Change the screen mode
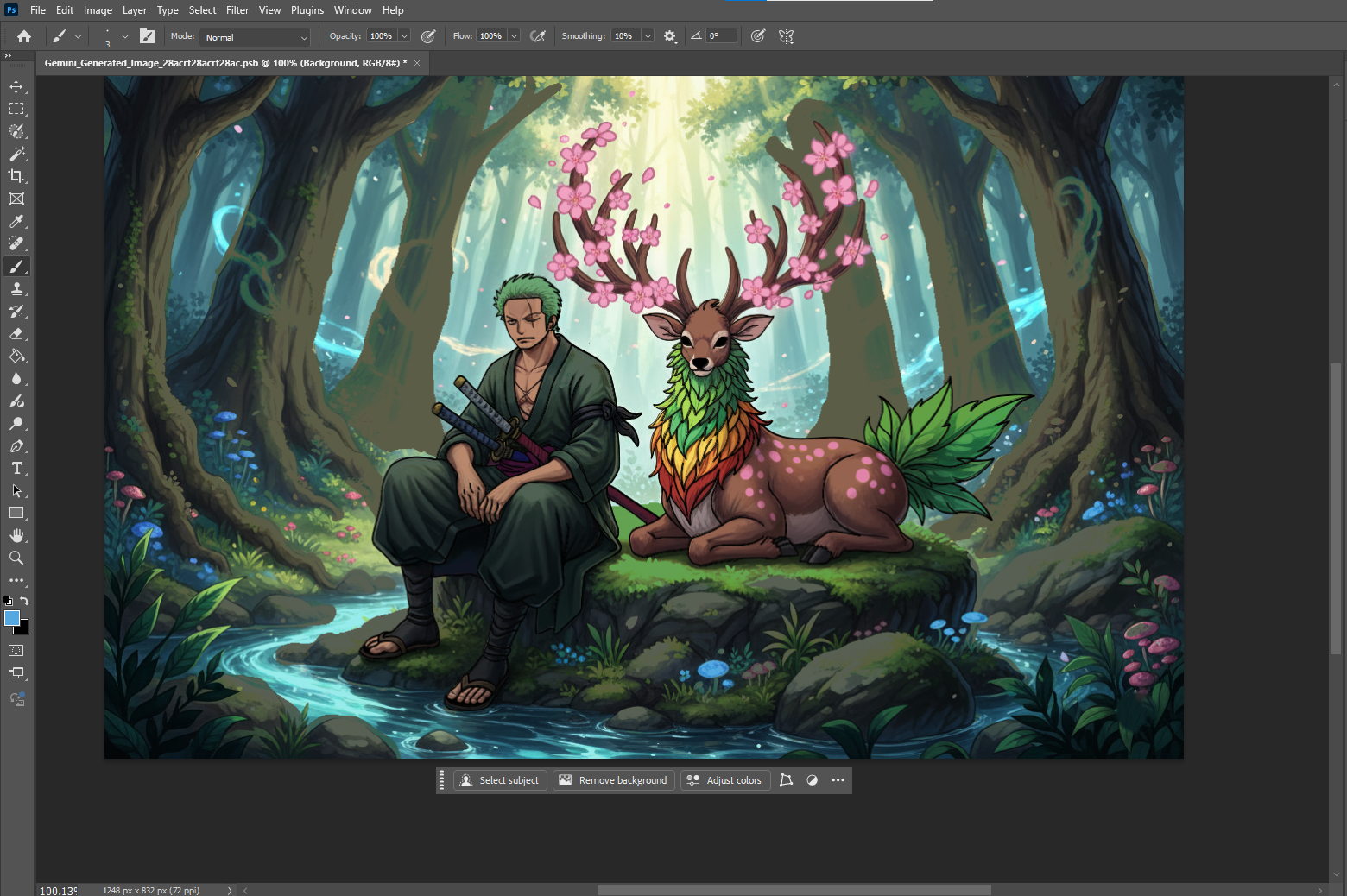The height and width of the screenshot is (896, 1347). [x=16, y=673]
